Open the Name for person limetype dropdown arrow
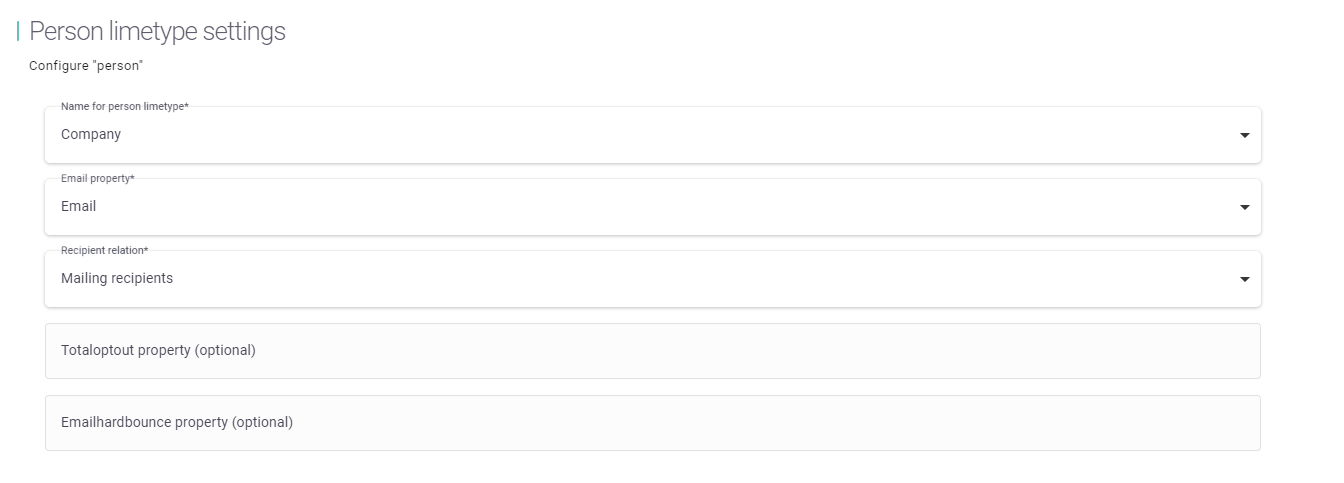Image resolution: width=1344 pixels, height=483 pixels. 1244,135
